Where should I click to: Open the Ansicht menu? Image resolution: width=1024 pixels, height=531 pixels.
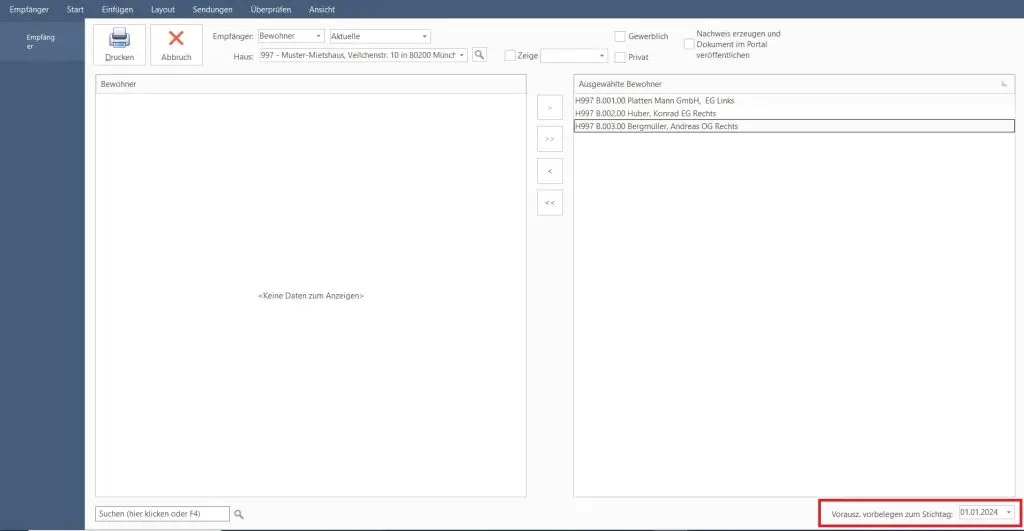point(322,10)
